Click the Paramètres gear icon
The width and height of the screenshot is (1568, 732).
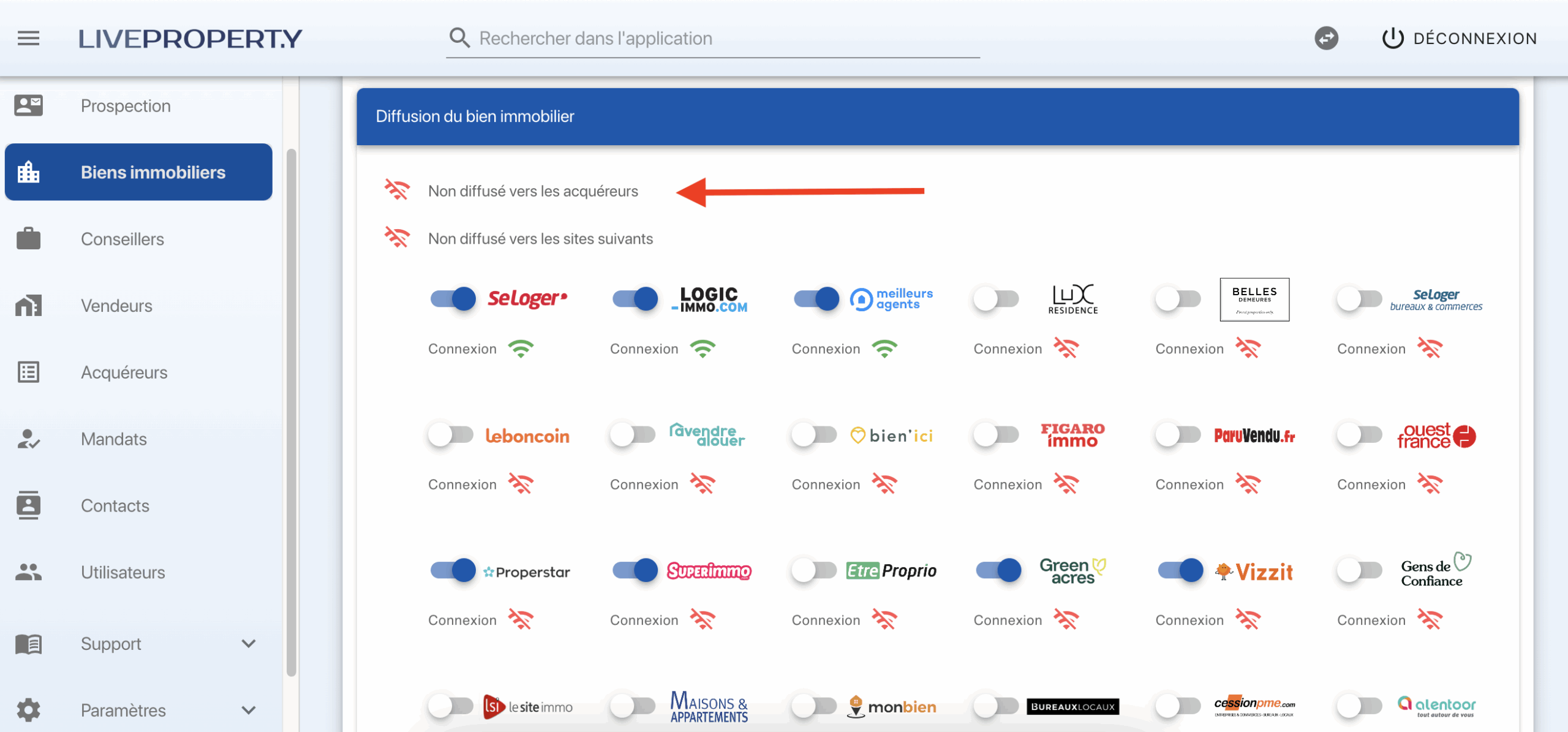pos(28,710)
